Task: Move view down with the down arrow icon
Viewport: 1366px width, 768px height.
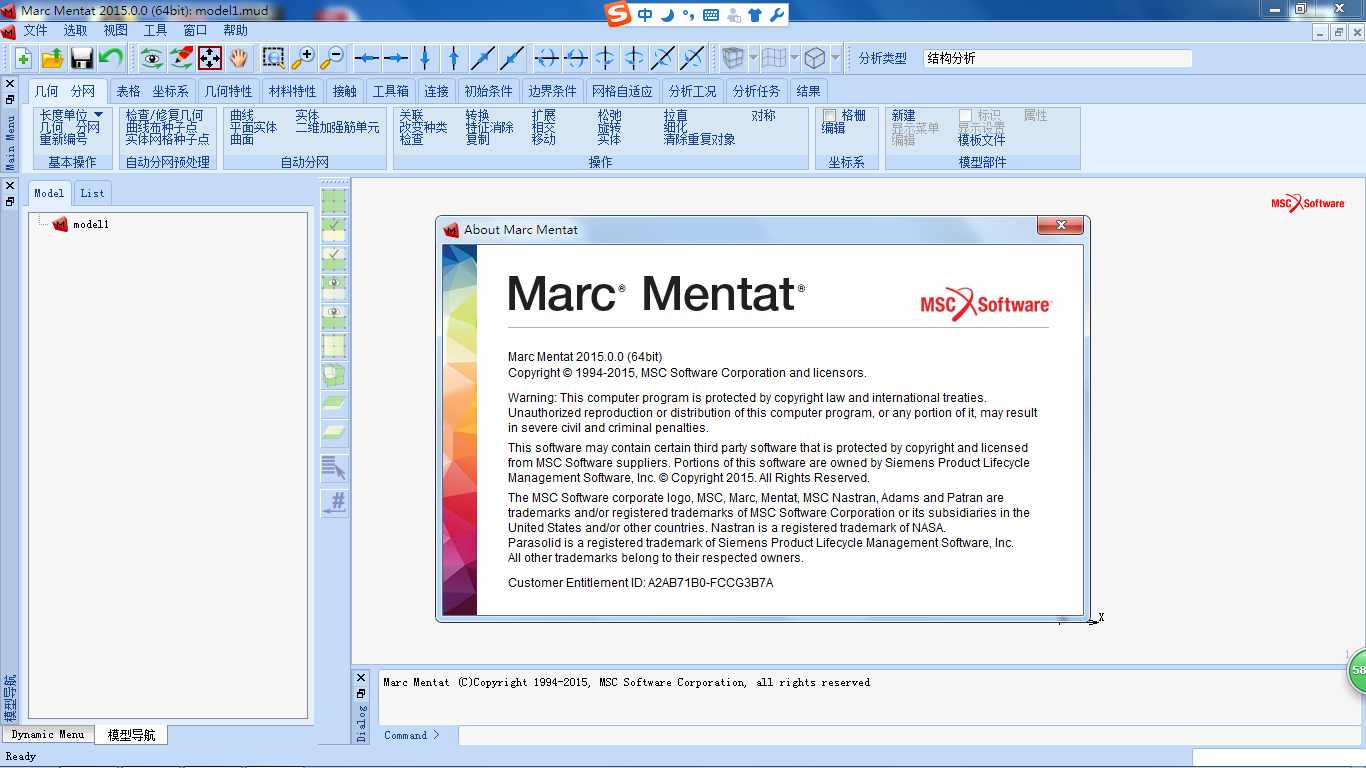Action: tap(425, 58)
